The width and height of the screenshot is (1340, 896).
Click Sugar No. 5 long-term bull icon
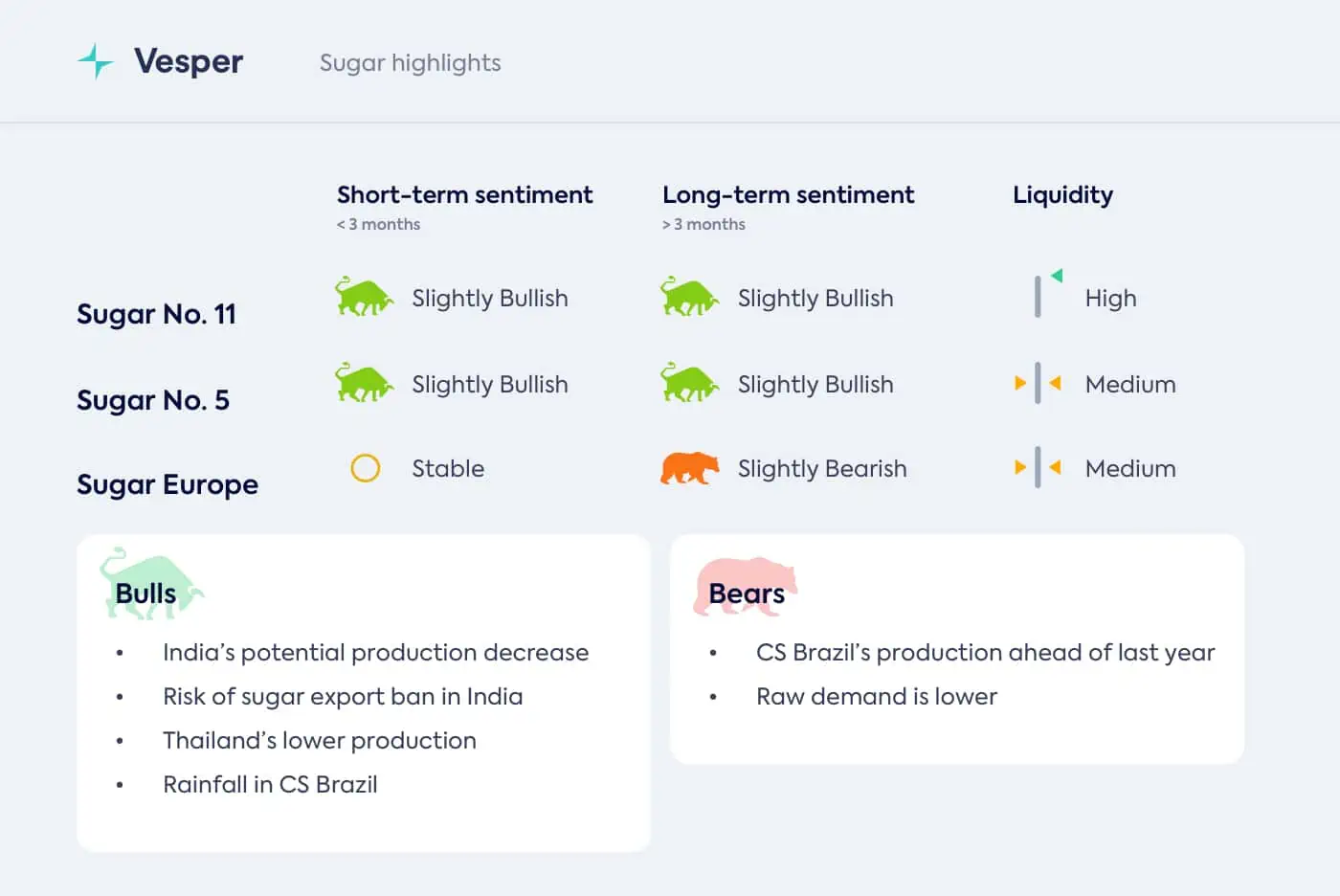(x=689, y=383)
